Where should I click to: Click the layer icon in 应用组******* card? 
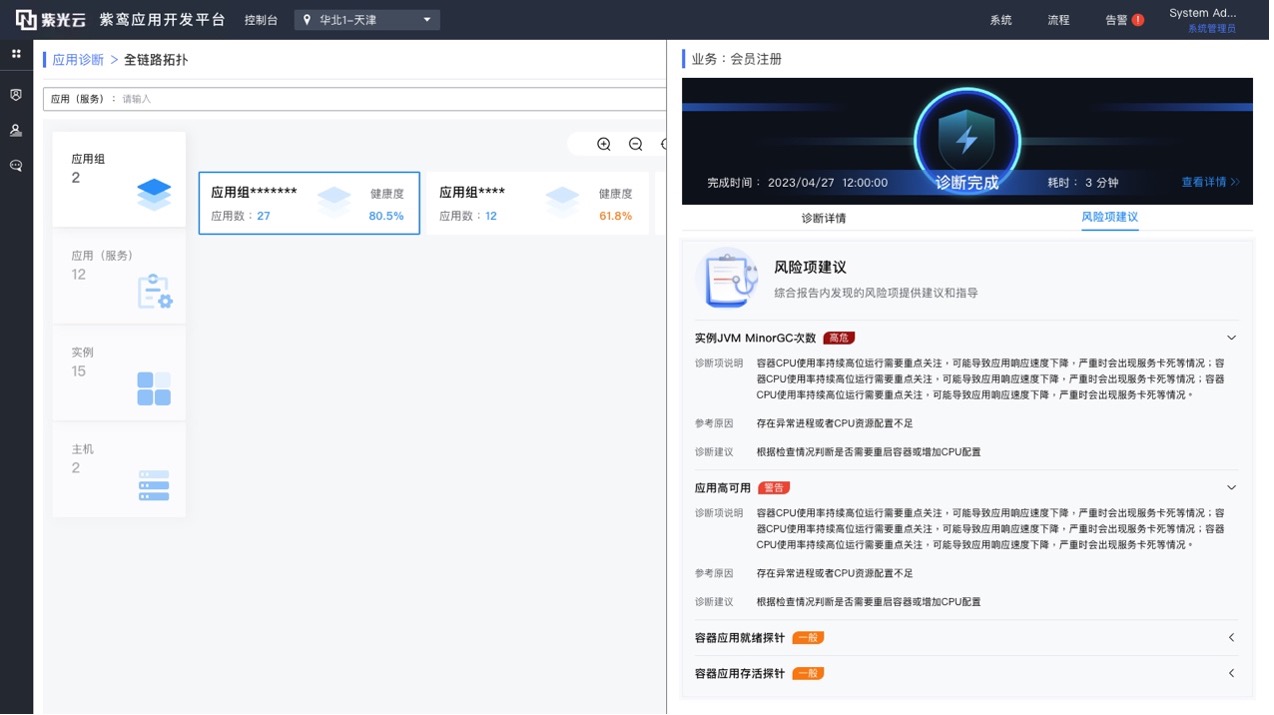pos(335,203)
